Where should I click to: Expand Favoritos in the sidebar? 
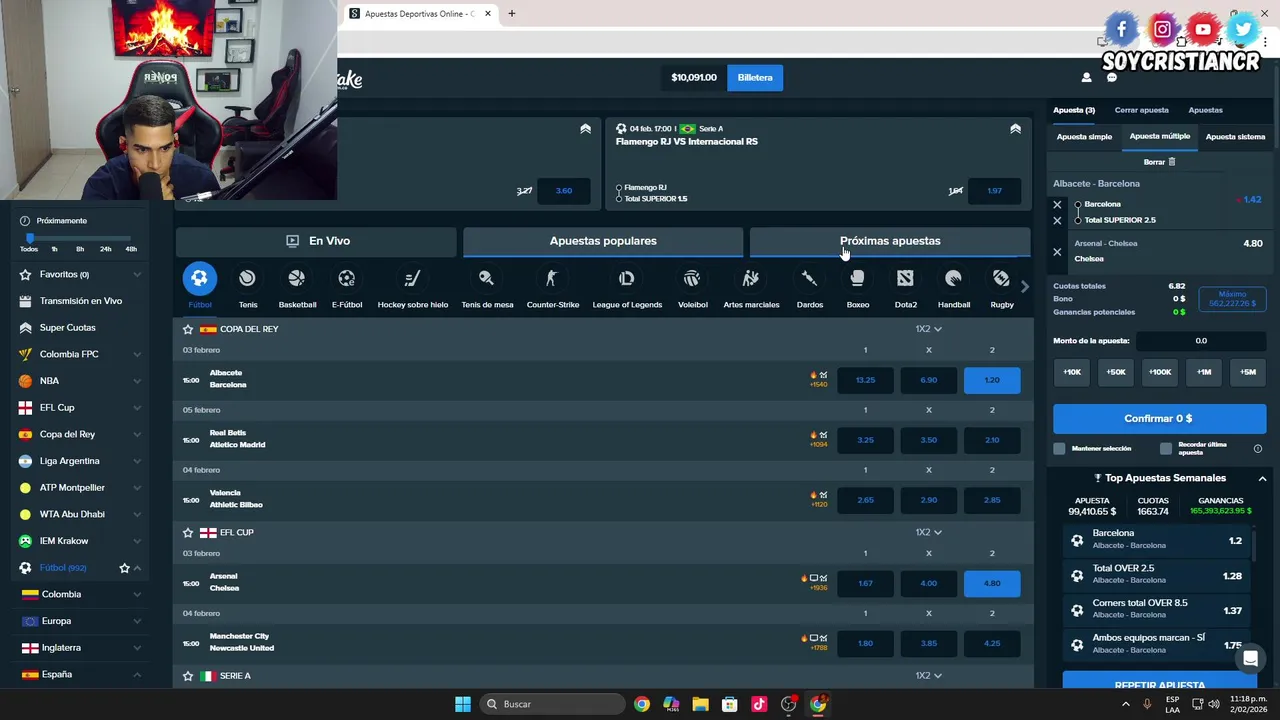click(x=137, y=274)
